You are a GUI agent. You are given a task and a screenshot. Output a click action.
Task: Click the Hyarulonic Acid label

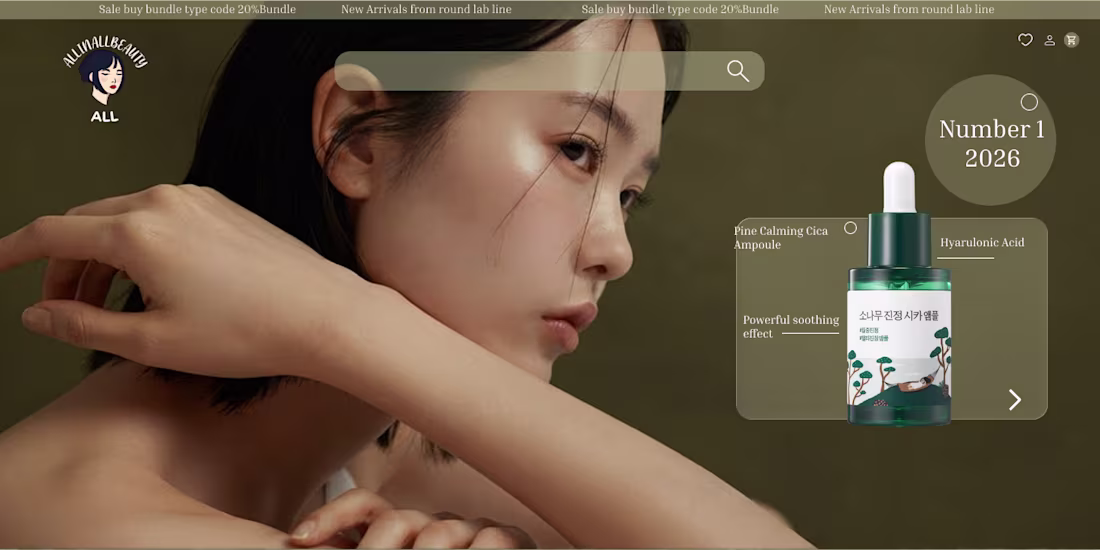click(x=982, y=243)
